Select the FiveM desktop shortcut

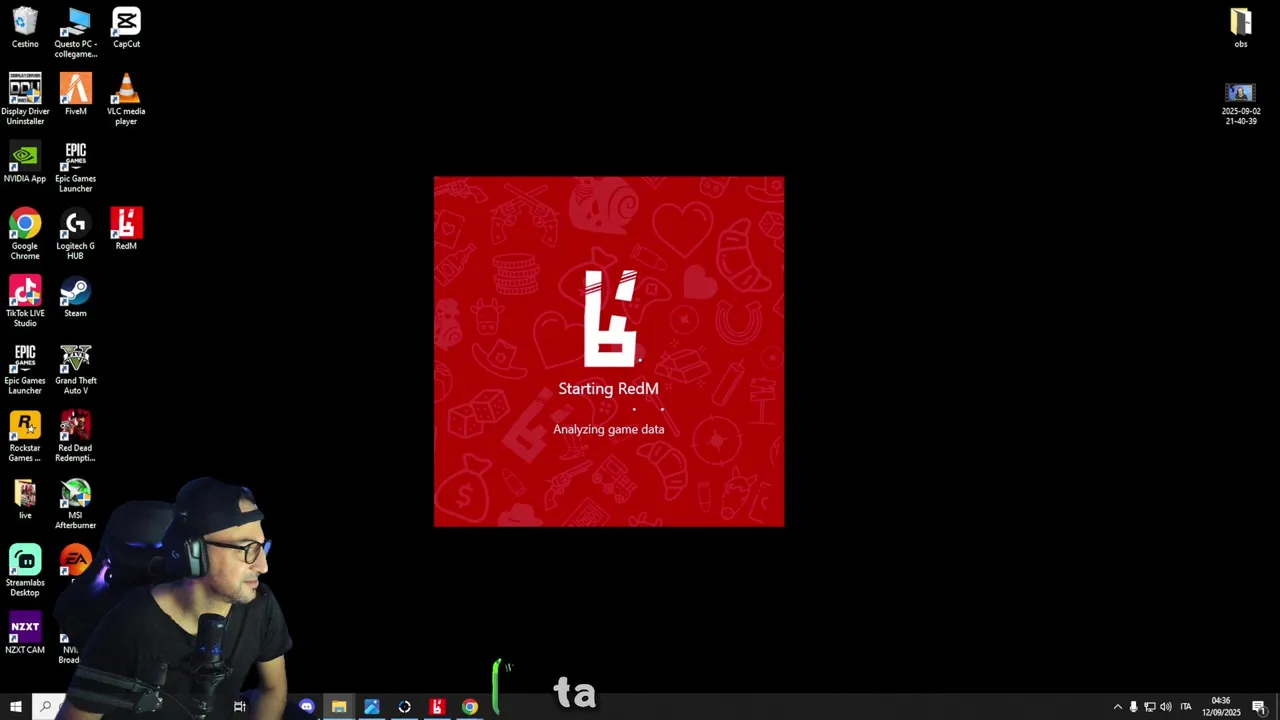tap(76, 95)
